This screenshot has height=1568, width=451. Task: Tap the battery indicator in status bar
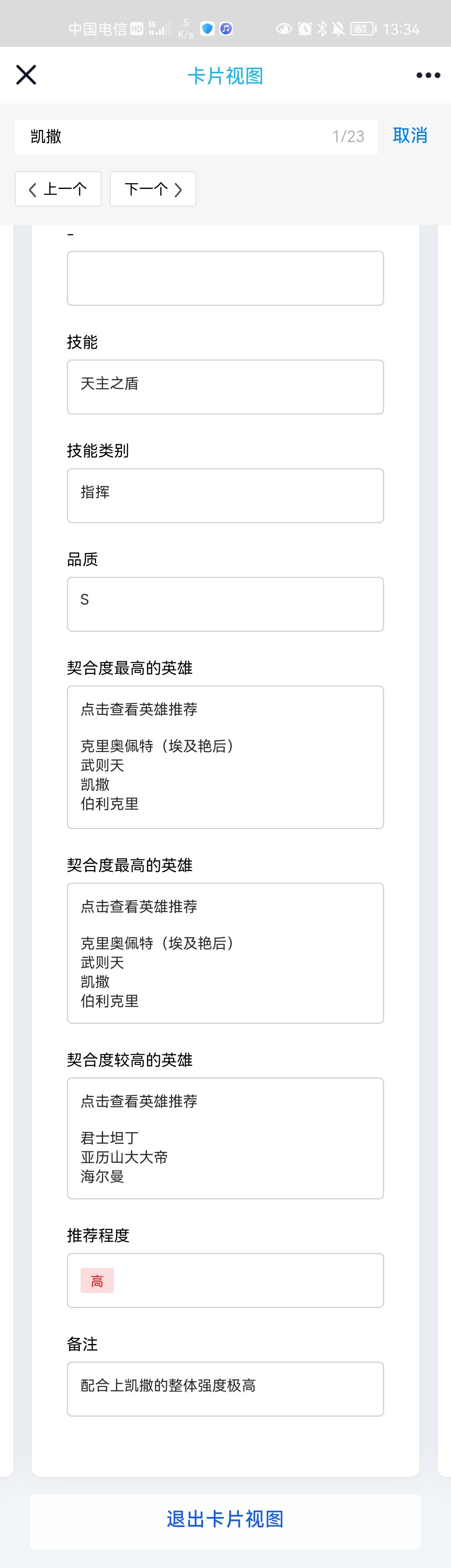coord(363,28)
